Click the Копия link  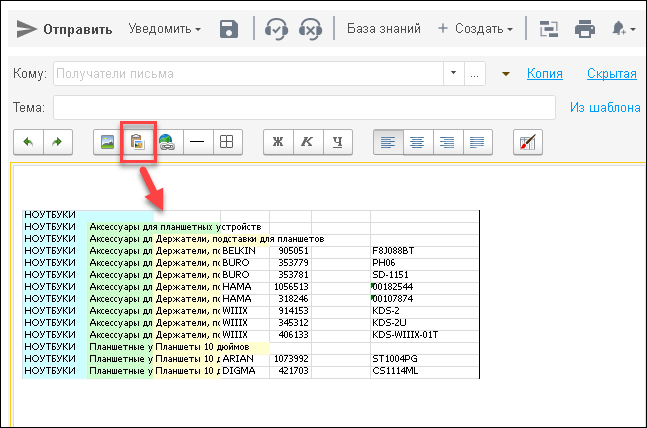pyautogui.click(x=545, y=73)
